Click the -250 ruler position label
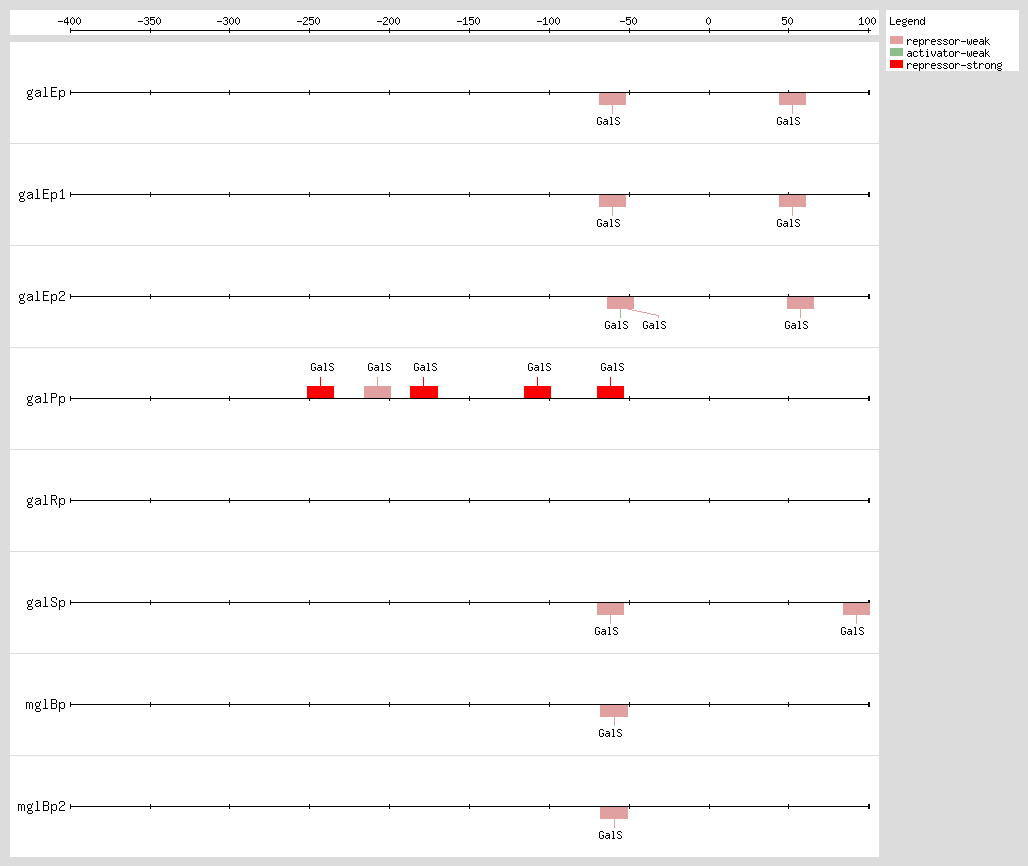Viewport: 1028px width, 866px height. 309,21
